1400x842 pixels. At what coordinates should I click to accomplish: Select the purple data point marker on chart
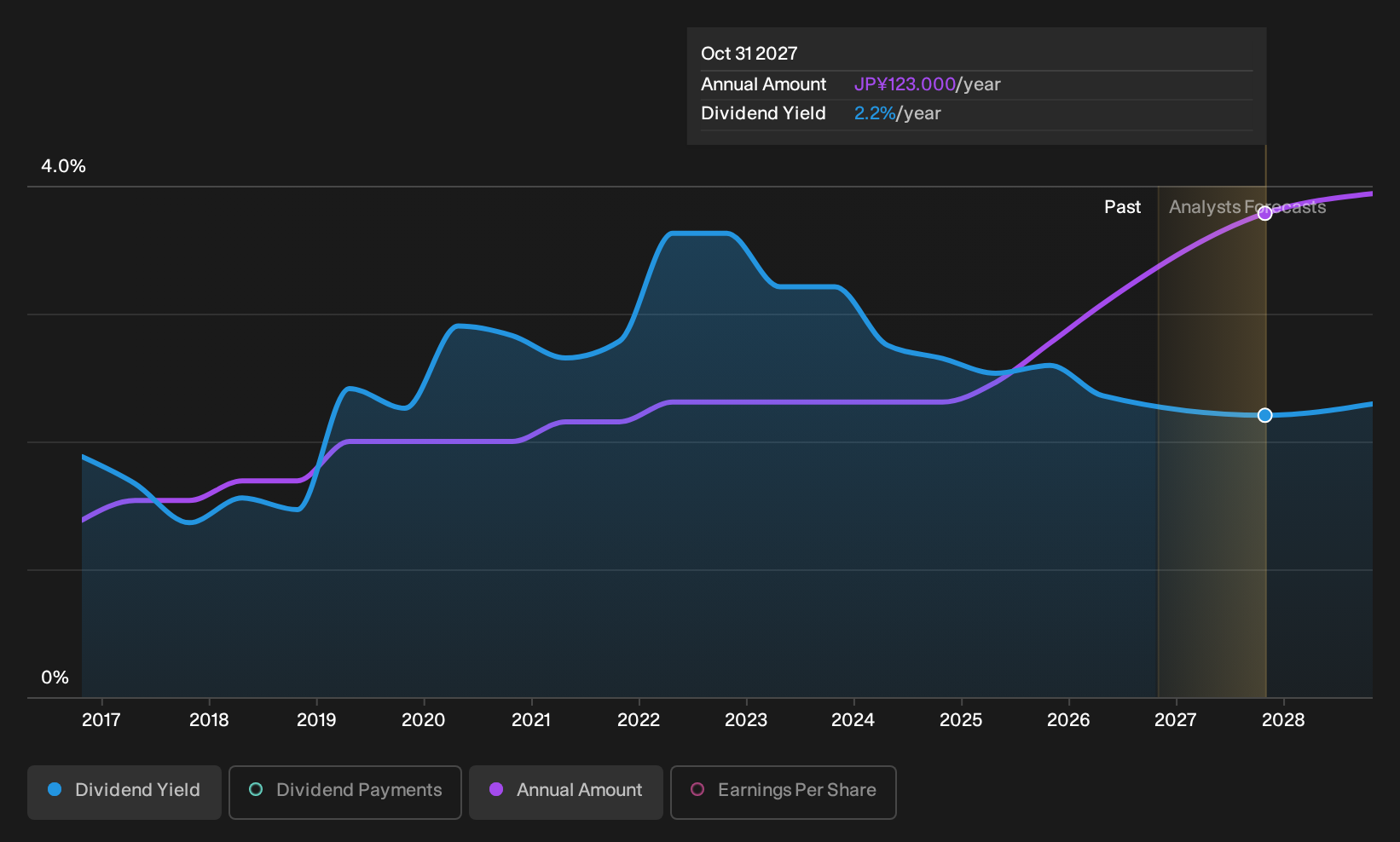(x=1265, y=214)
